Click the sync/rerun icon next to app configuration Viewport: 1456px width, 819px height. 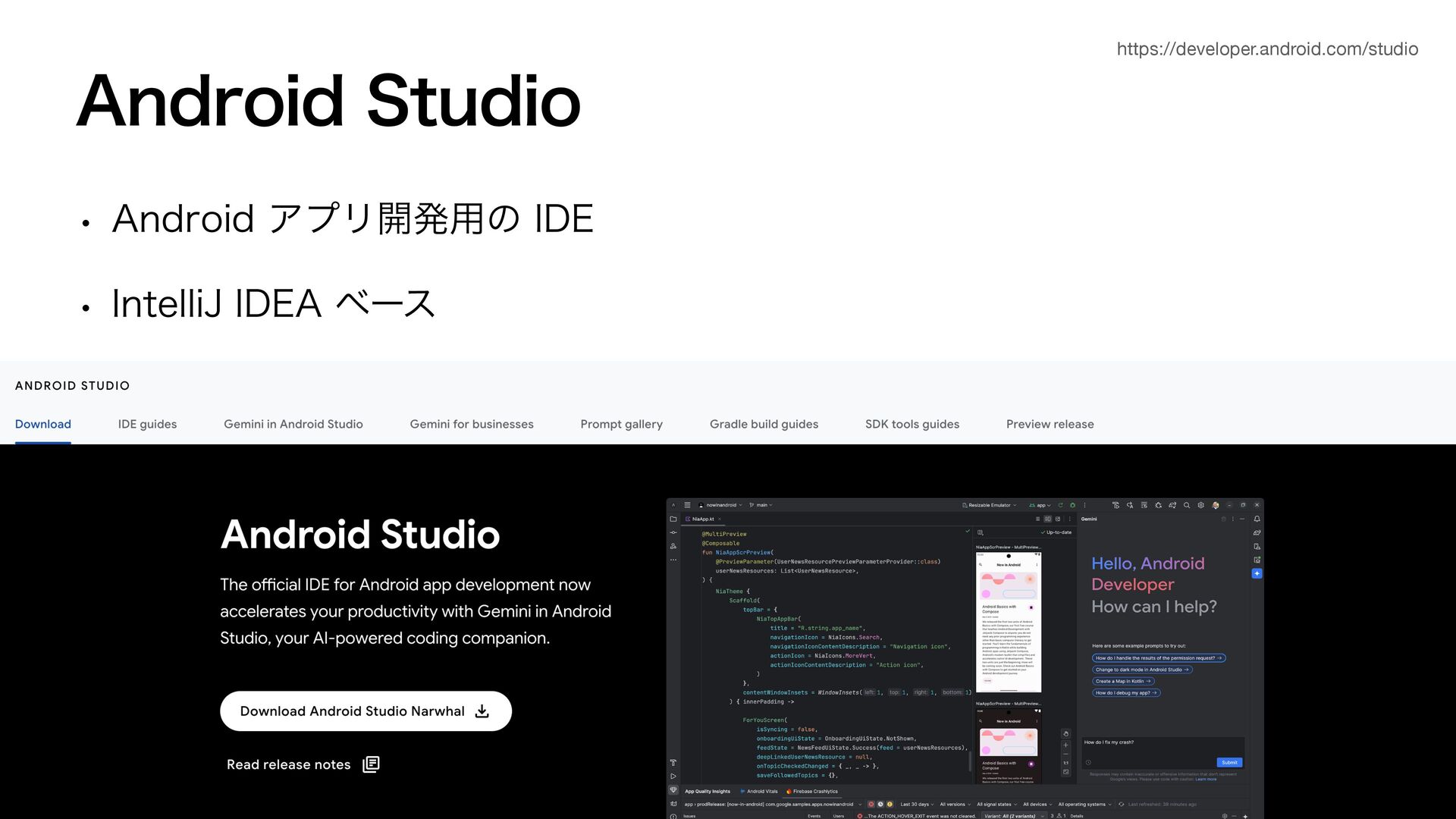pos(1060,505)
